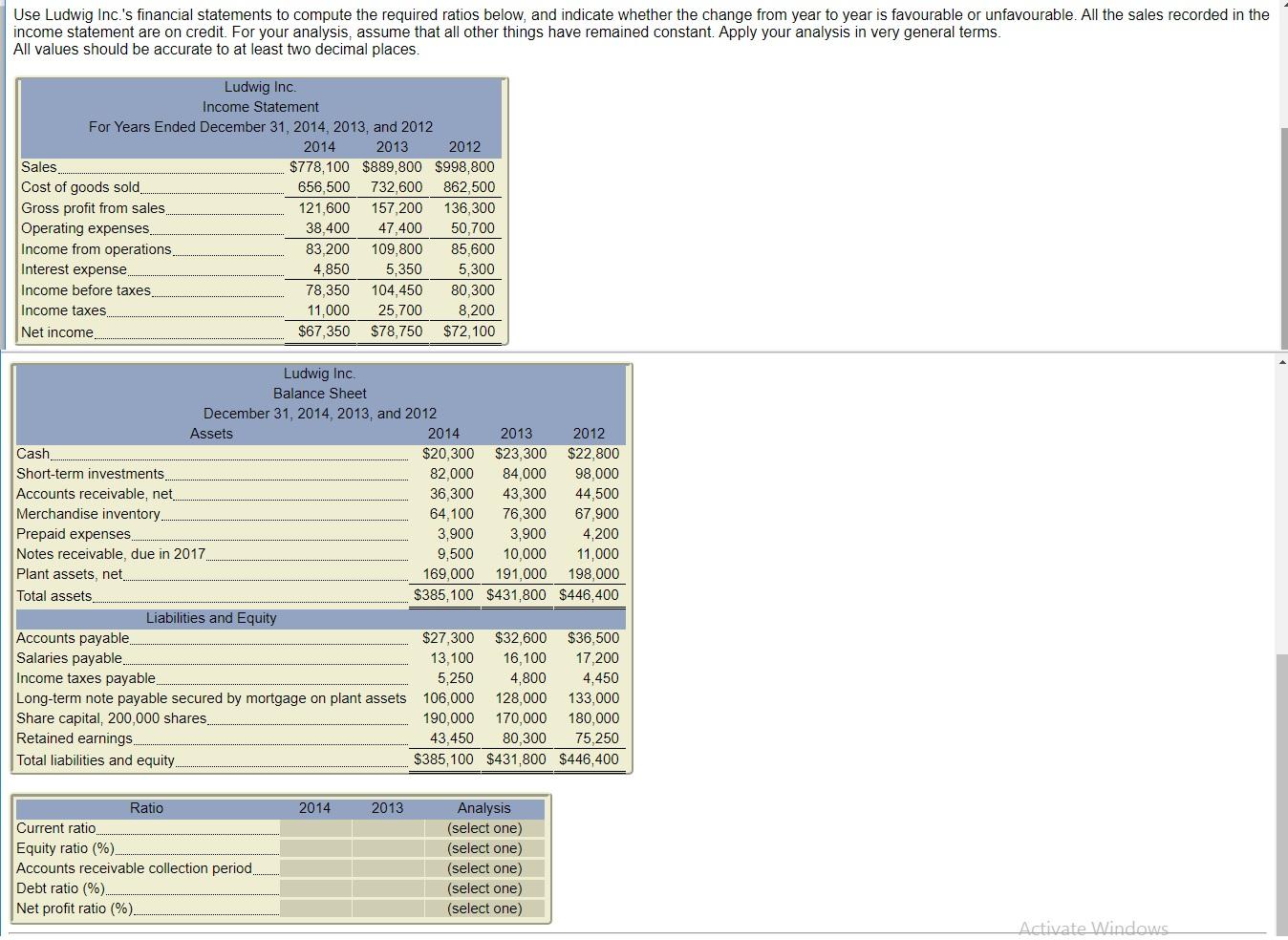Focus the 2013 Accounts receivable collection period field
1288x940 pixels.
pos(388,868)
